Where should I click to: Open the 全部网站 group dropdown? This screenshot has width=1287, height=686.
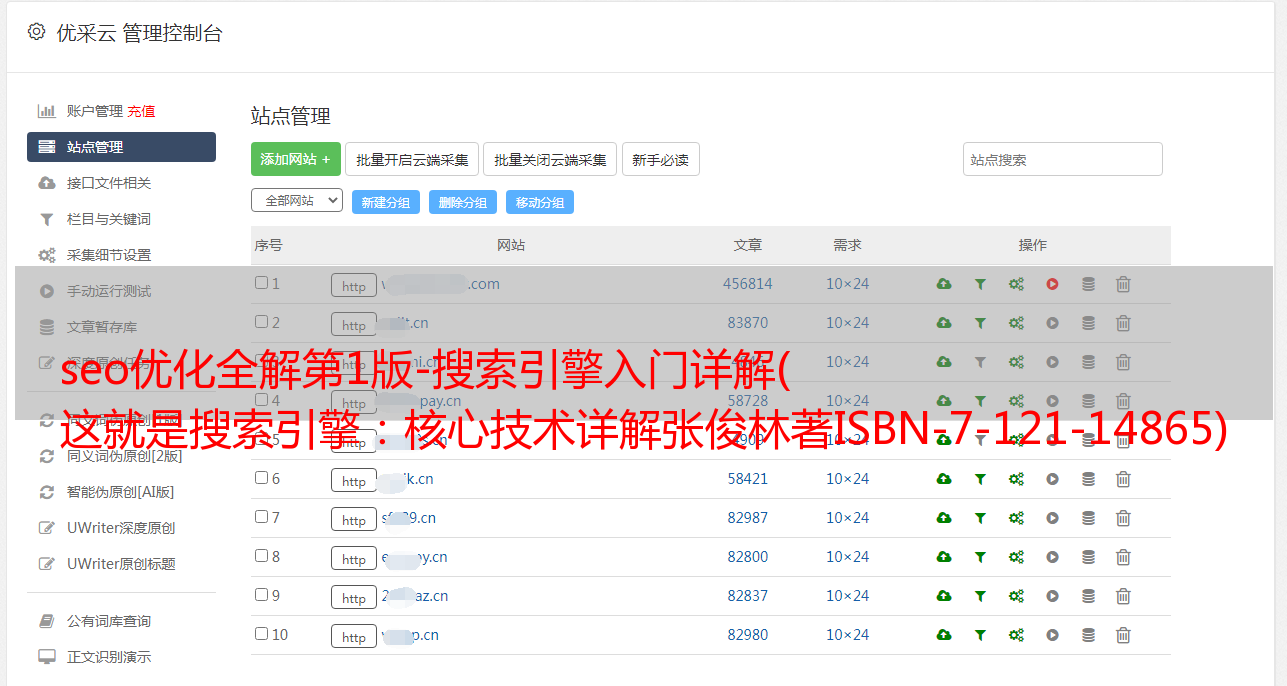(x=297, y=201)
